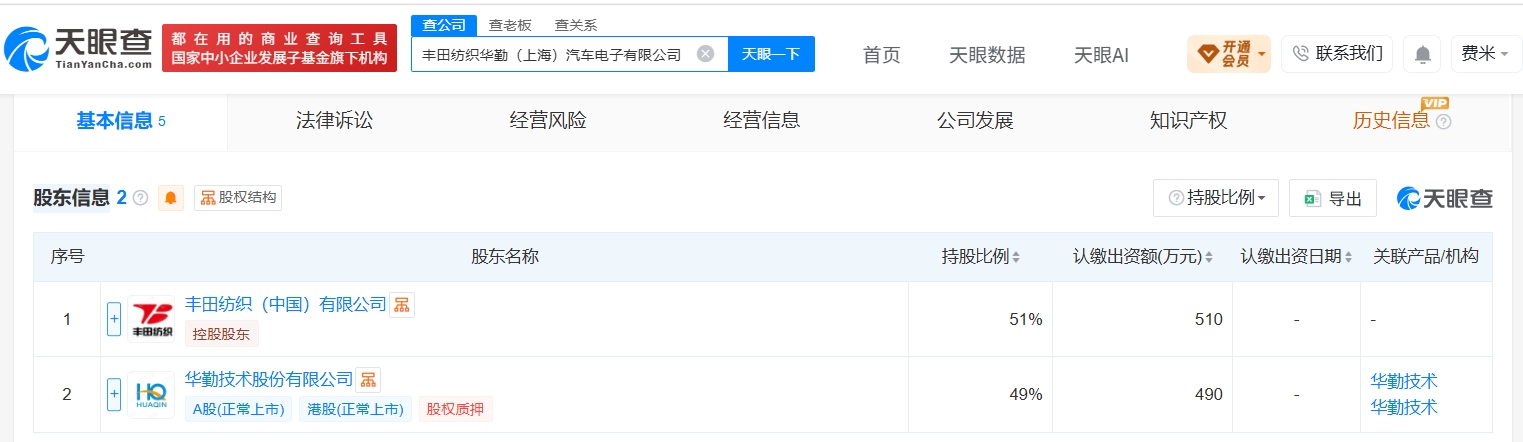Switch to the 经营风险 tab
Screen dimensions: 1523x442
548,121
